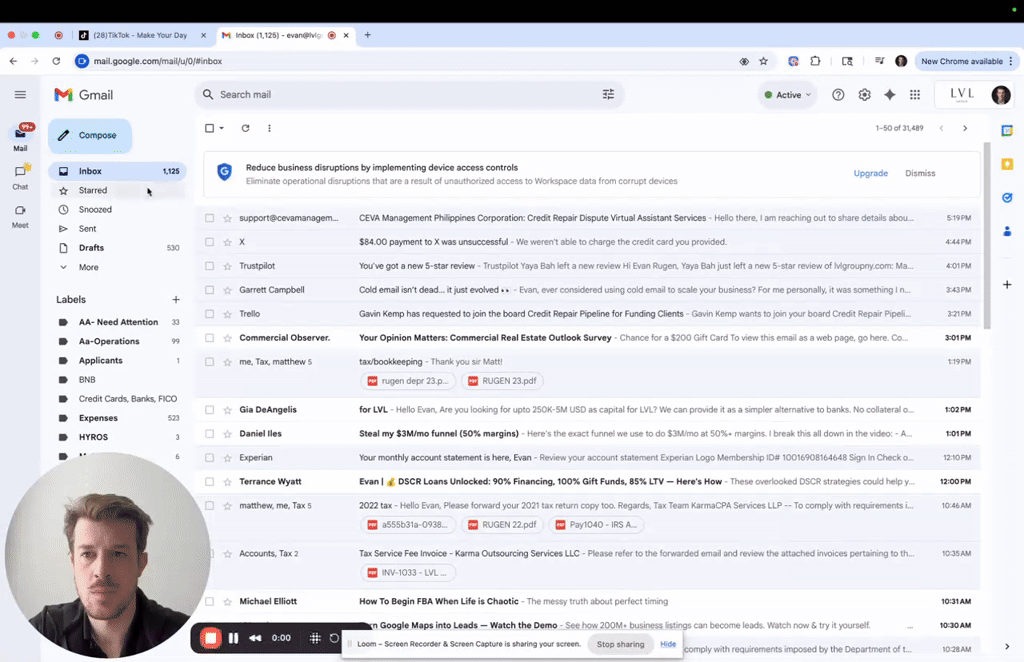Star the Trustpilot email
1024x662 pixels.
227,266
